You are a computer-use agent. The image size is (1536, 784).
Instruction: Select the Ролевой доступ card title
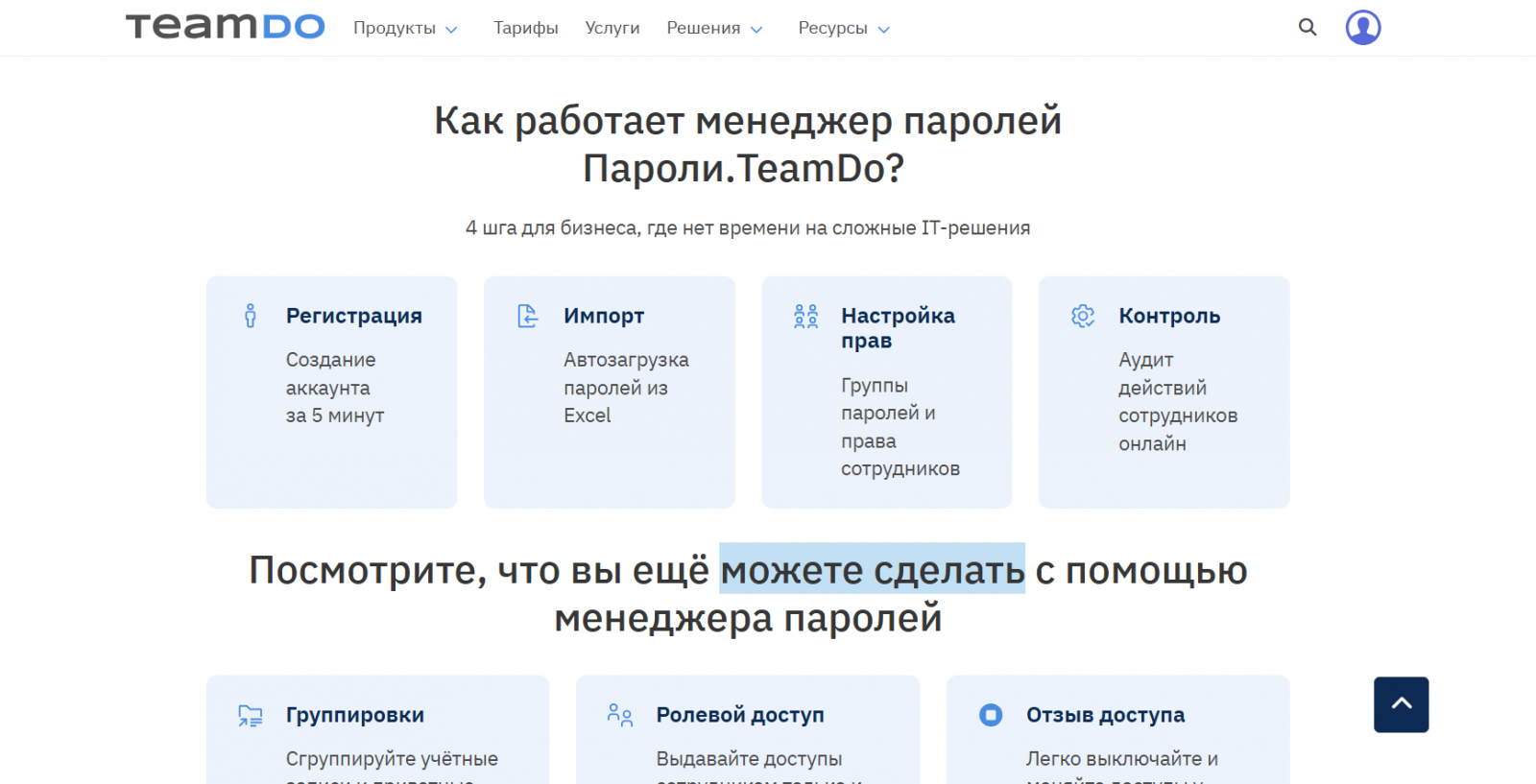(x=740, y=715)
